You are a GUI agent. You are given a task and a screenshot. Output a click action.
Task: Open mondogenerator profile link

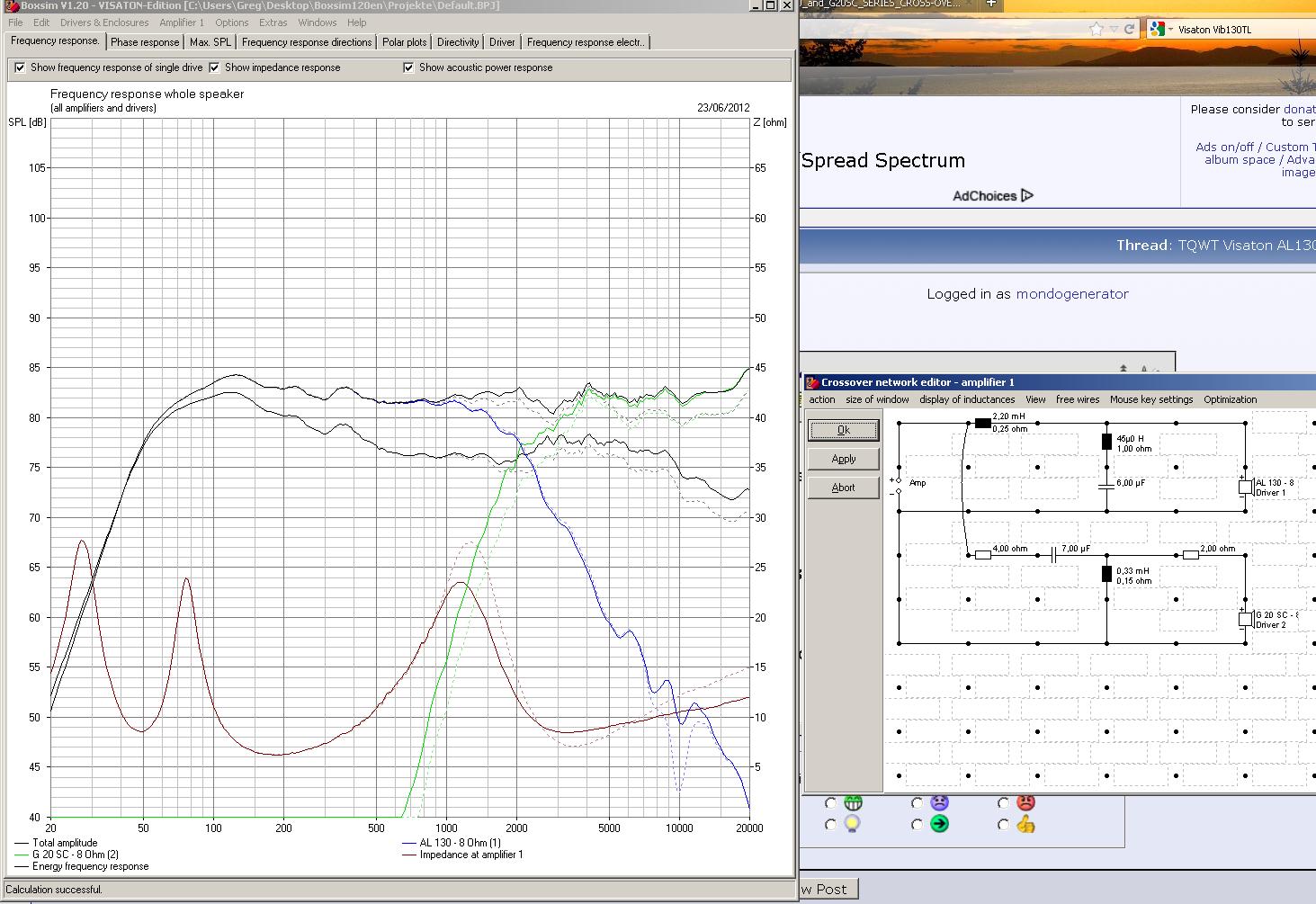click(1071, 294)
